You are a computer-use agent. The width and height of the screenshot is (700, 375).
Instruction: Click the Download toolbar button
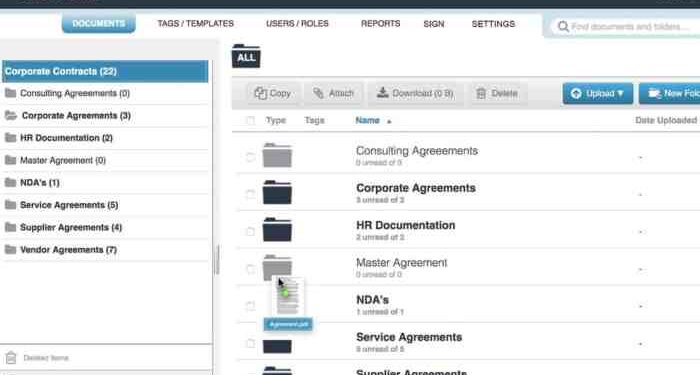tap(415, 93)
